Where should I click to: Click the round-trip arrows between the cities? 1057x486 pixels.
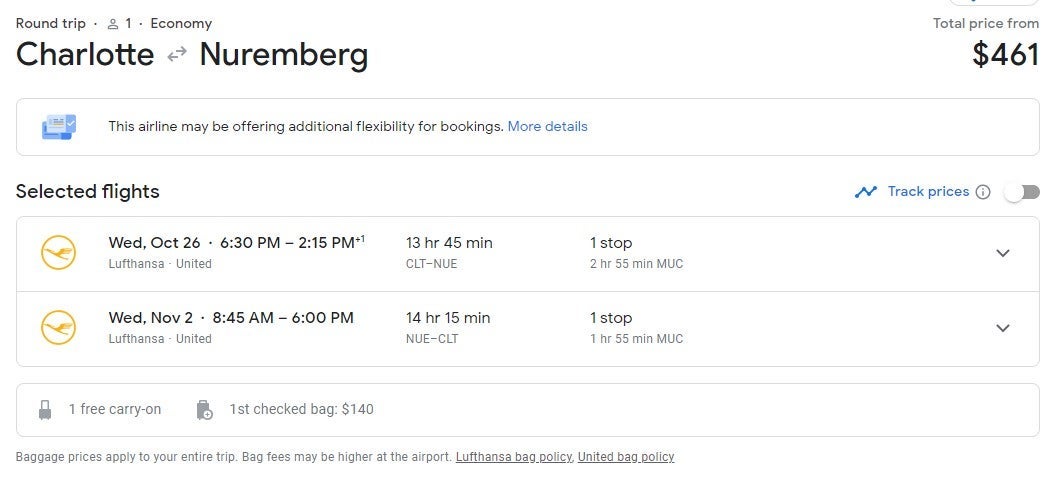click(x=177, y=55)
